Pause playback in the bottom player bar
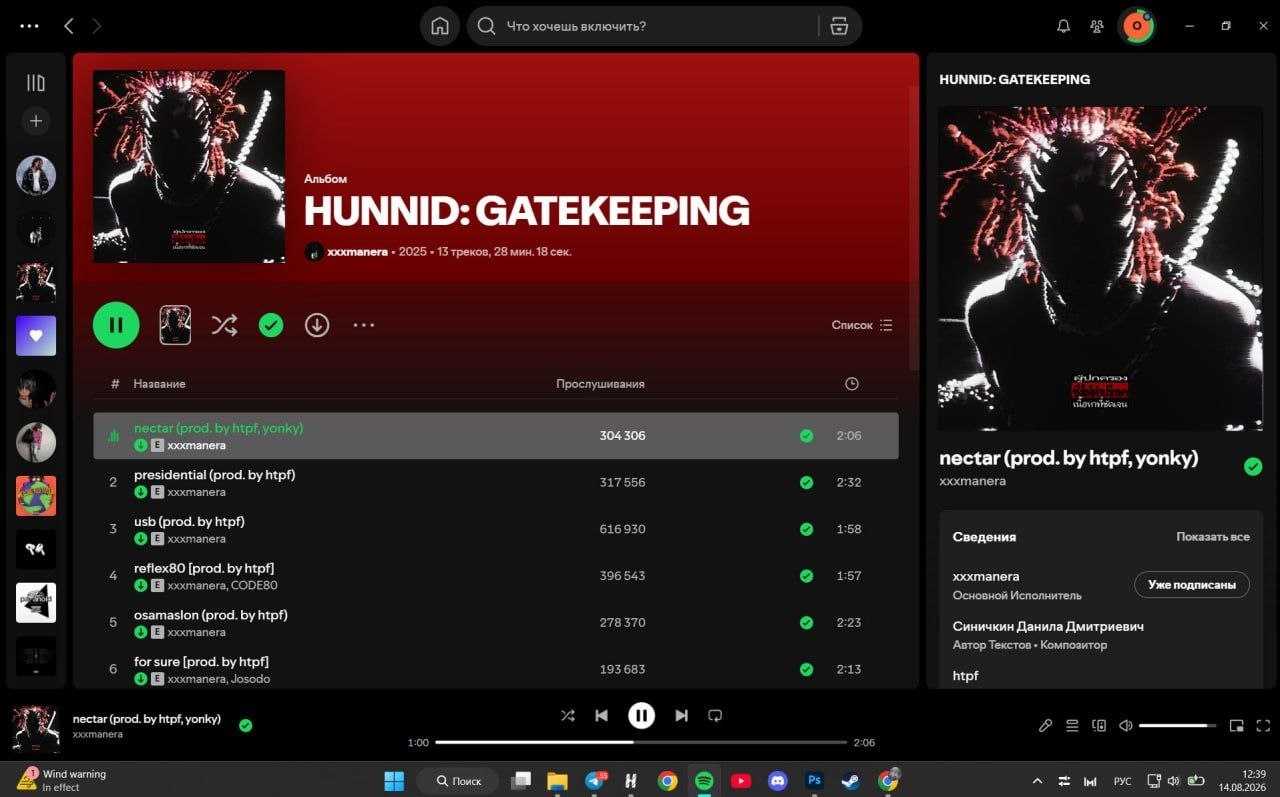The height and width of the screenshot is (797, 1280). 641,715
